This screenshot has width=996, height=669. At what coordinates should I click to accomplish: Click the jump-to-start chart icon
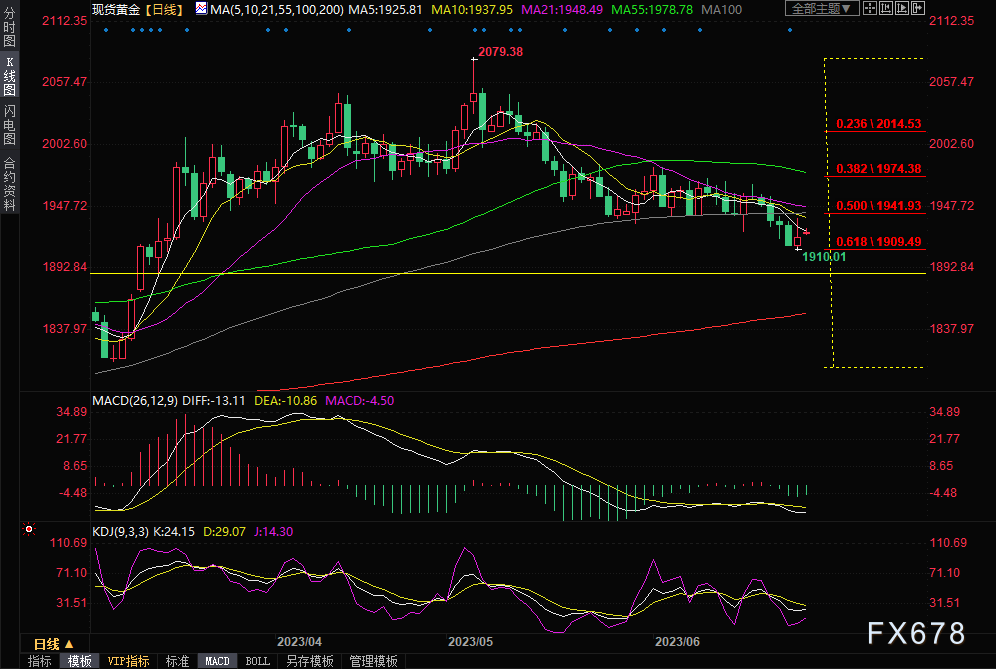tap(886, 8)
